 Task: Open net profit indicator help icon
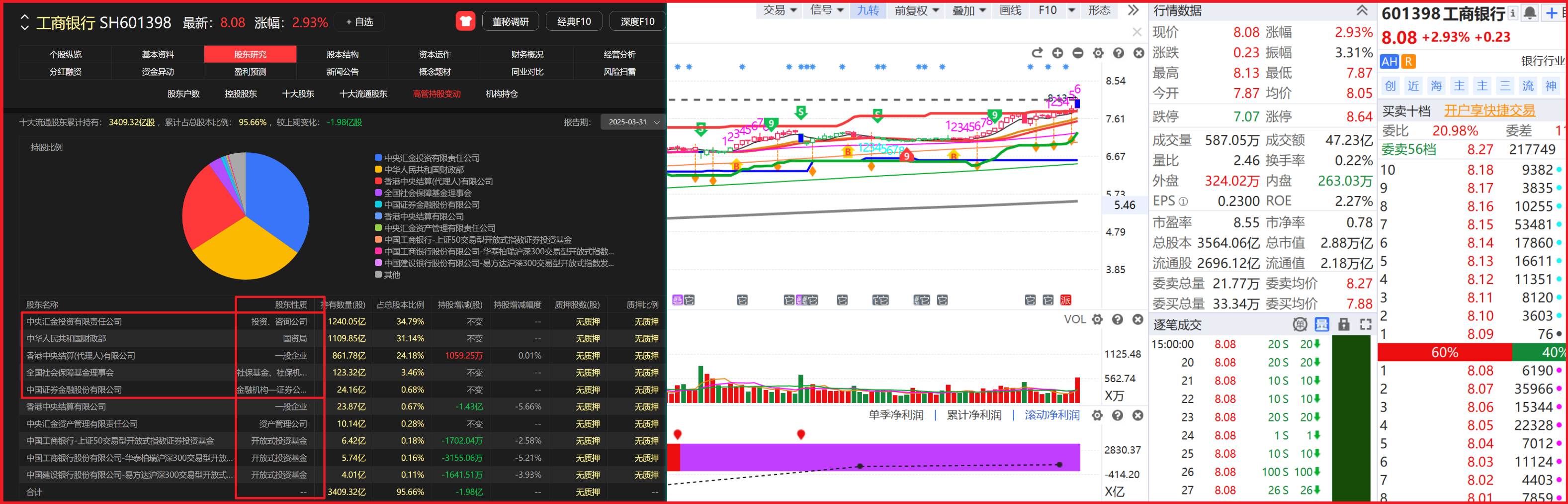click(1118, 415)
